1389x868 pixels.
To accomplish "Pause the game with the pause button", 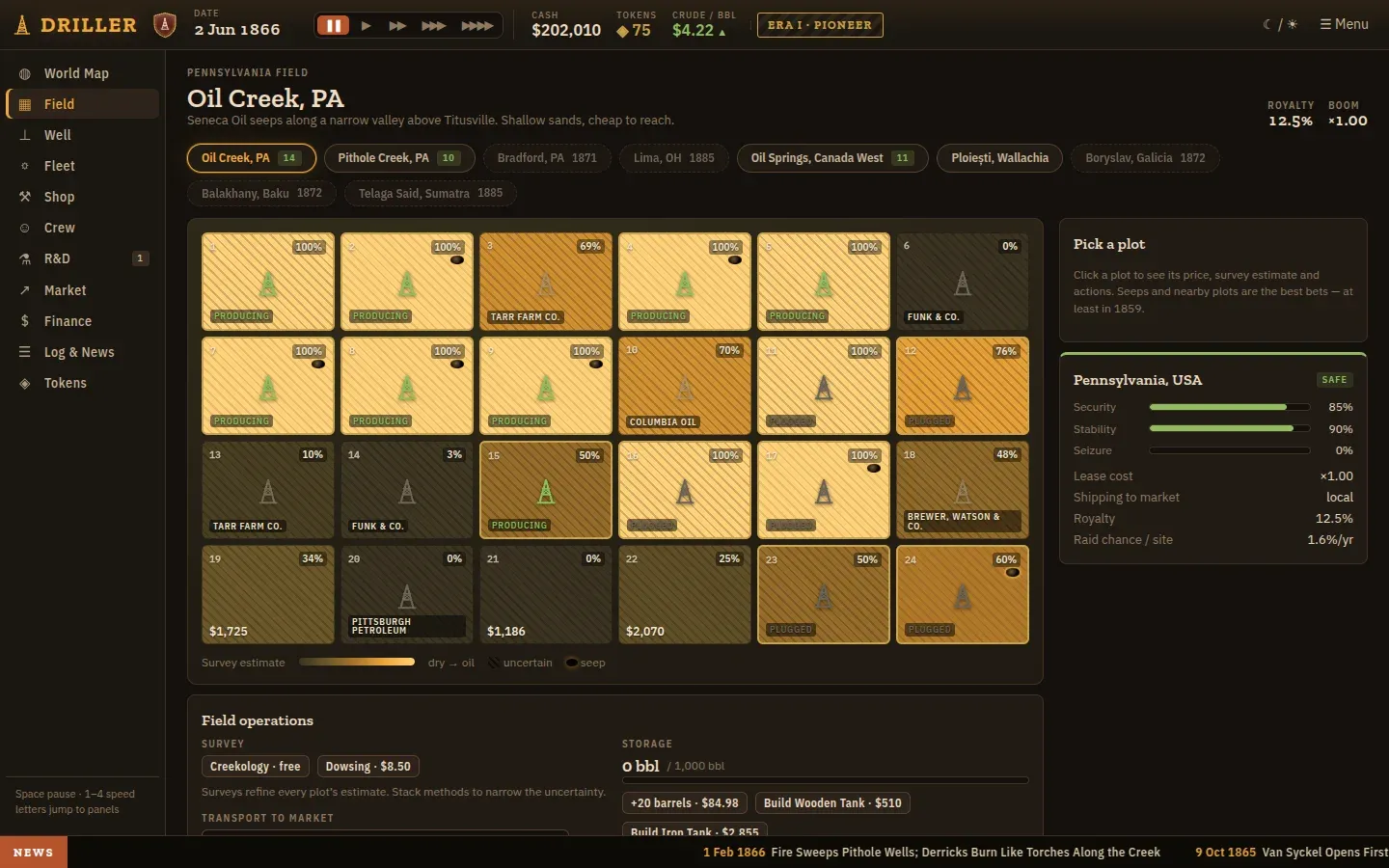I will (333, 26).
